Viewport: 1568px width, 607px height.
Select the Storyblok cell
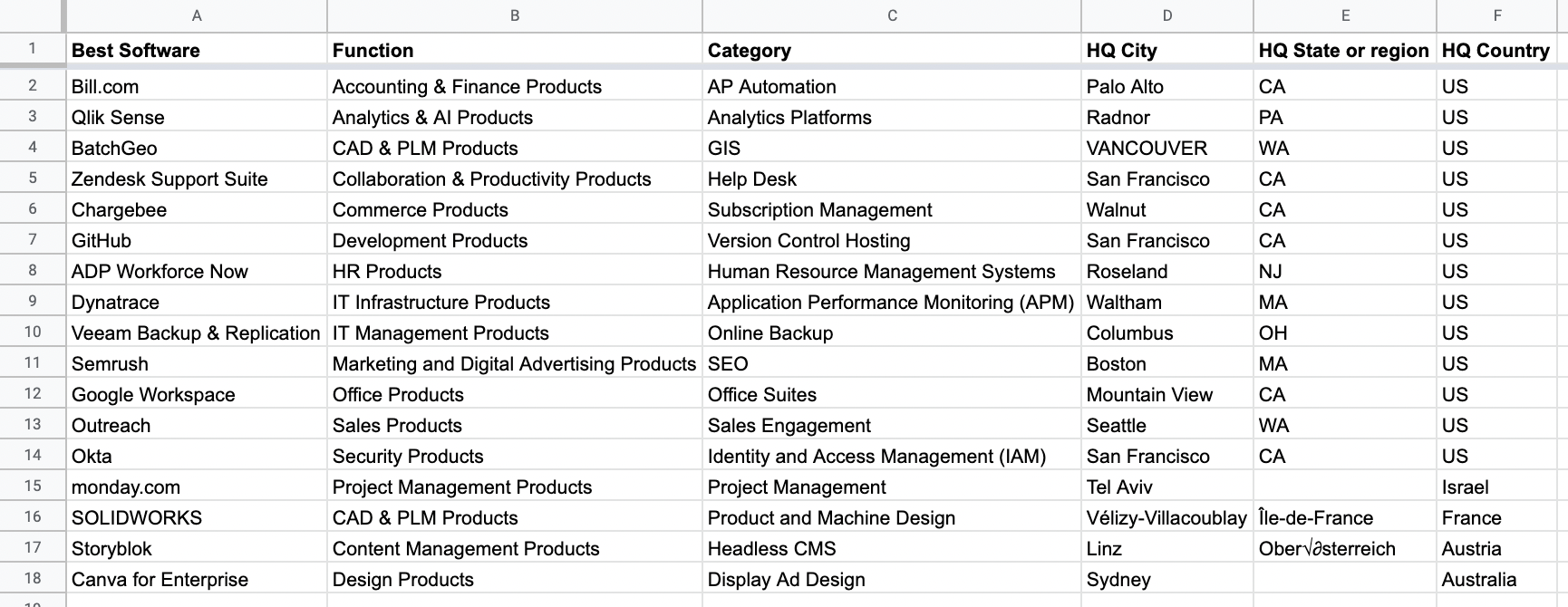[197, 548]
